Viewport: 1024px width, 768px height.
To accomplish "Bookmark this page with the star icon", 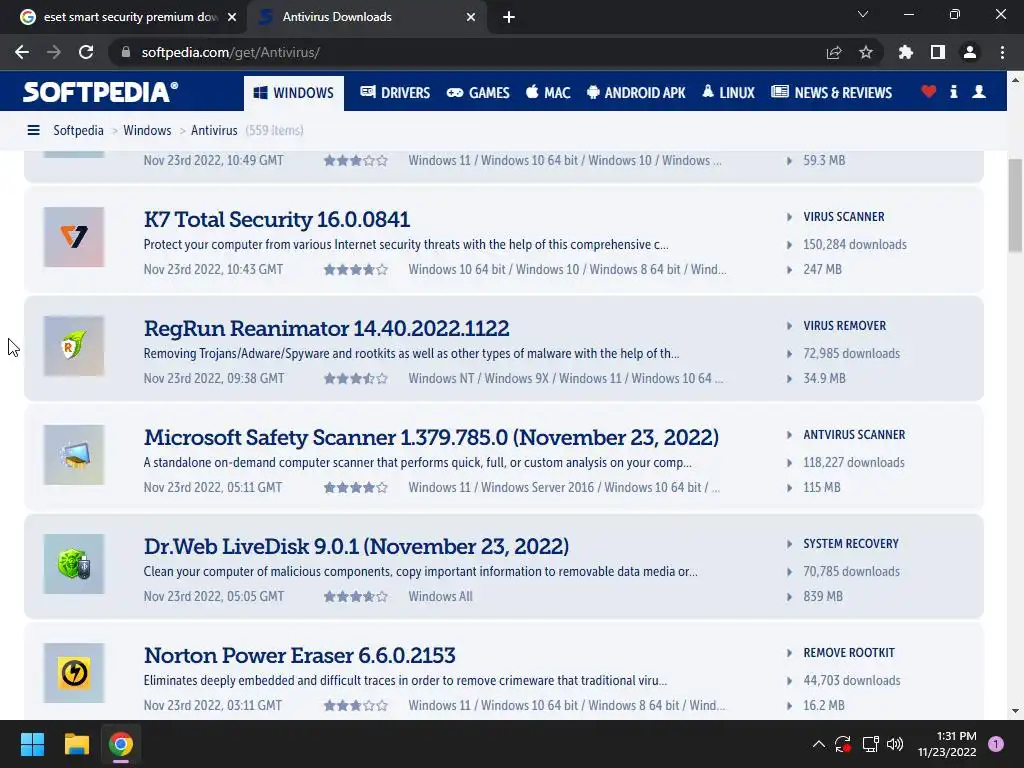I will click(865, 52).
